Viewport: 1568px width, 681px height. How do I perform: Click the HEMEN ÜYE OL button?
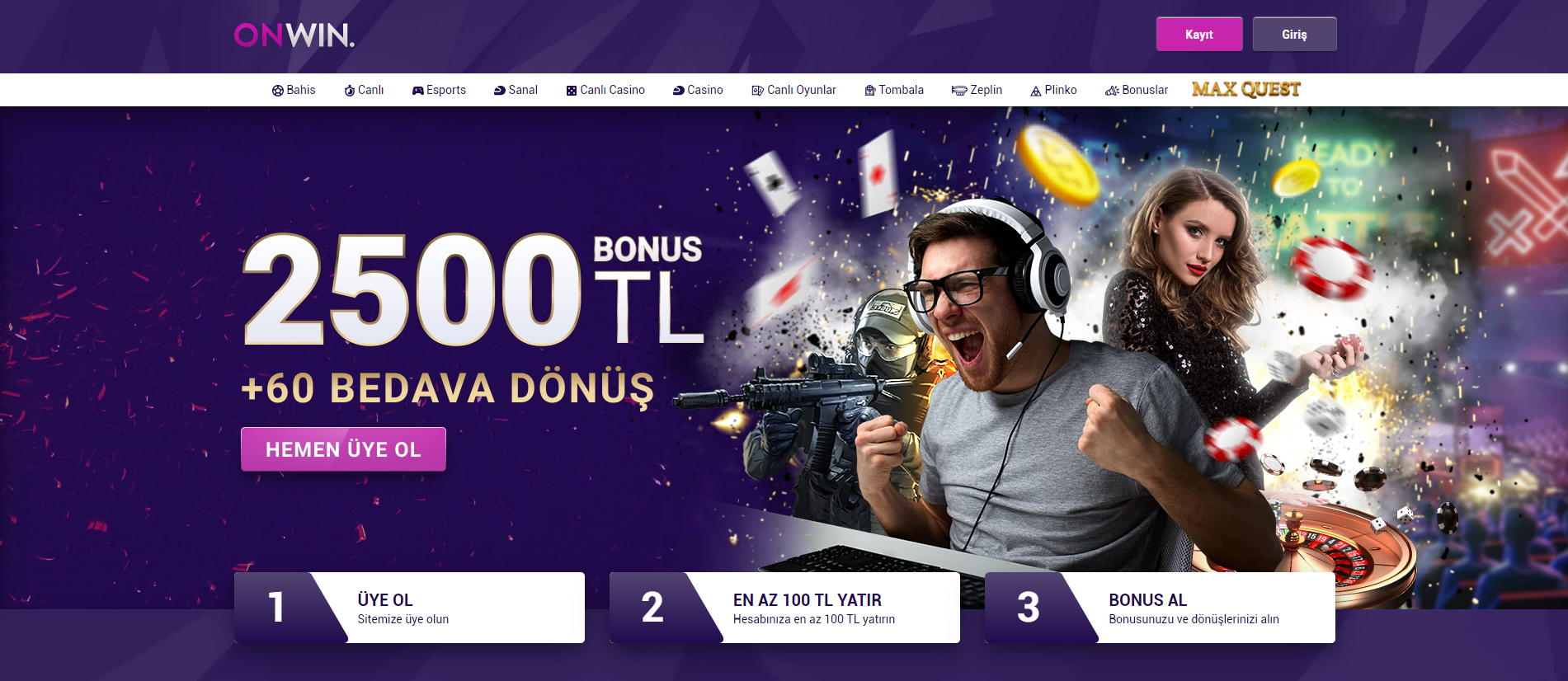pos(343,449)
